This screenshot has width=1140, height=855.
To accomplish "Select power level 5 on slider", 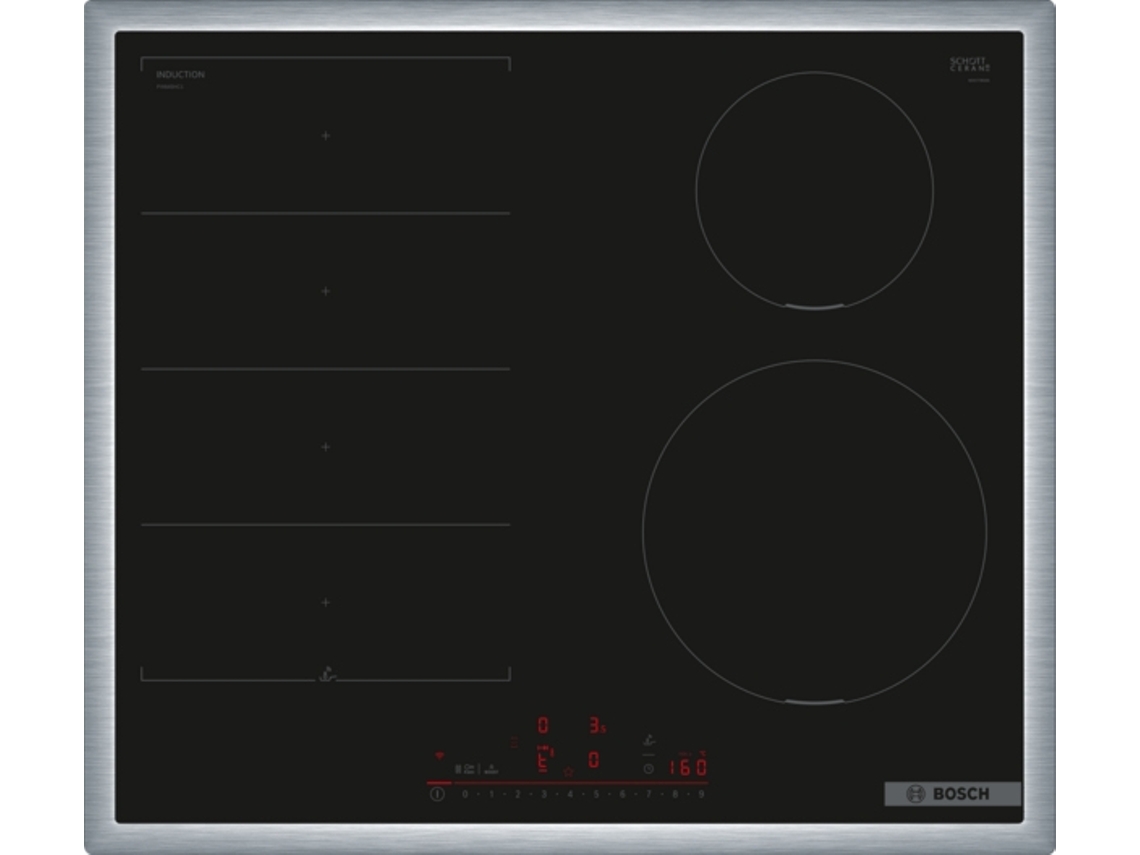I will (596, 794).
